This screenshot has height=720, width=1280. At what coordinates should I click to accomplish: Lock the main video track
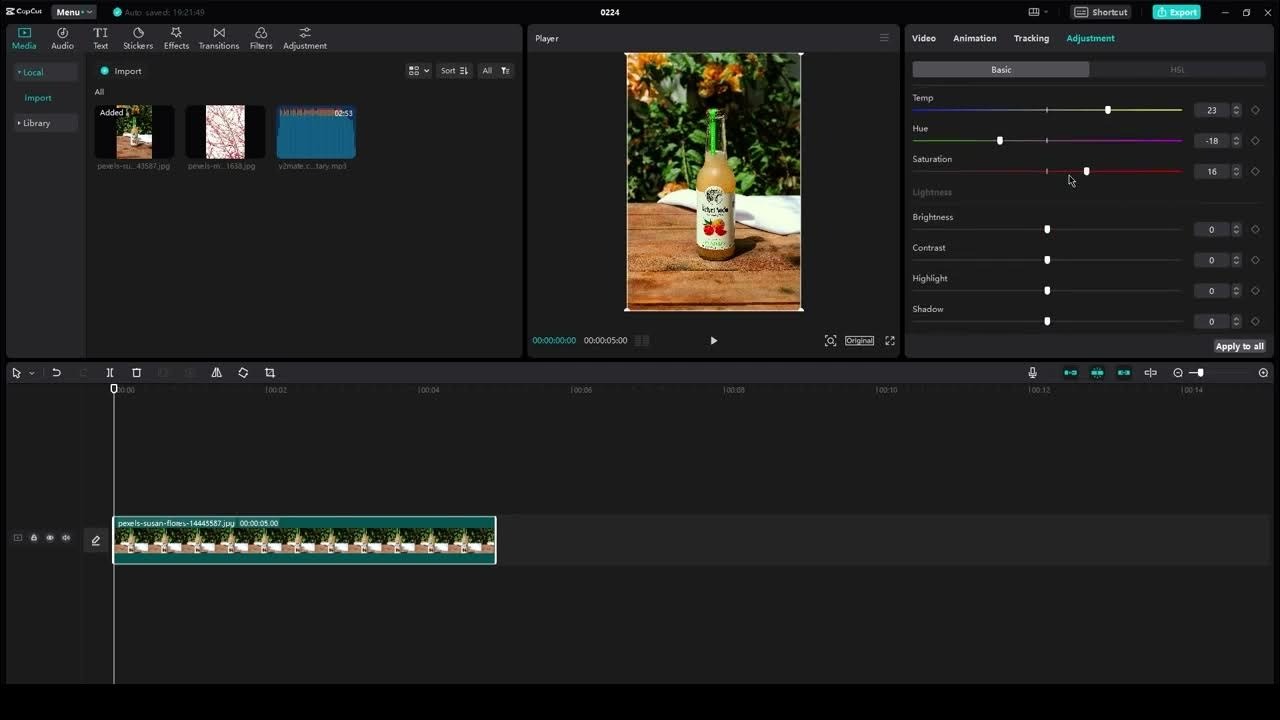33,537
